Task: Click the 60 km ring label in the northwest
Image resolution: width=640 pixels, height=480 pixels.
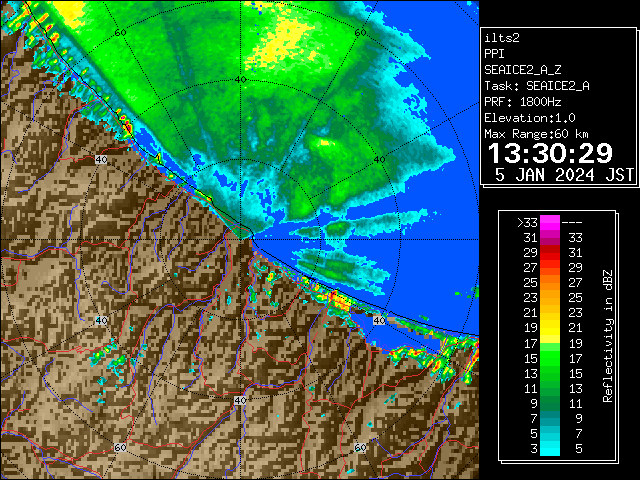Action: click(x=120, y=33)
